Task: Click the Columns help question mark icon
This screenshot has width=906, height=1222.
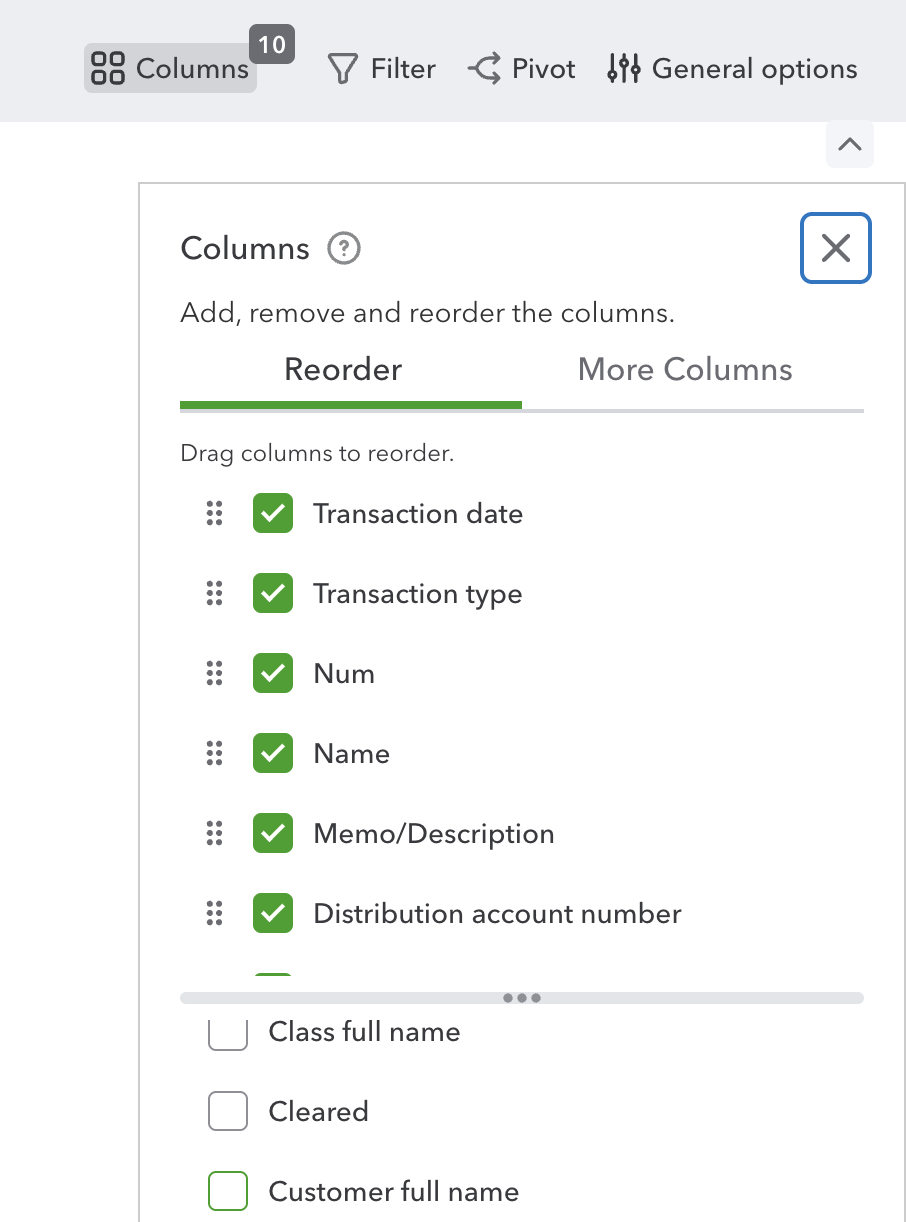Action: [x=344, y=248]
